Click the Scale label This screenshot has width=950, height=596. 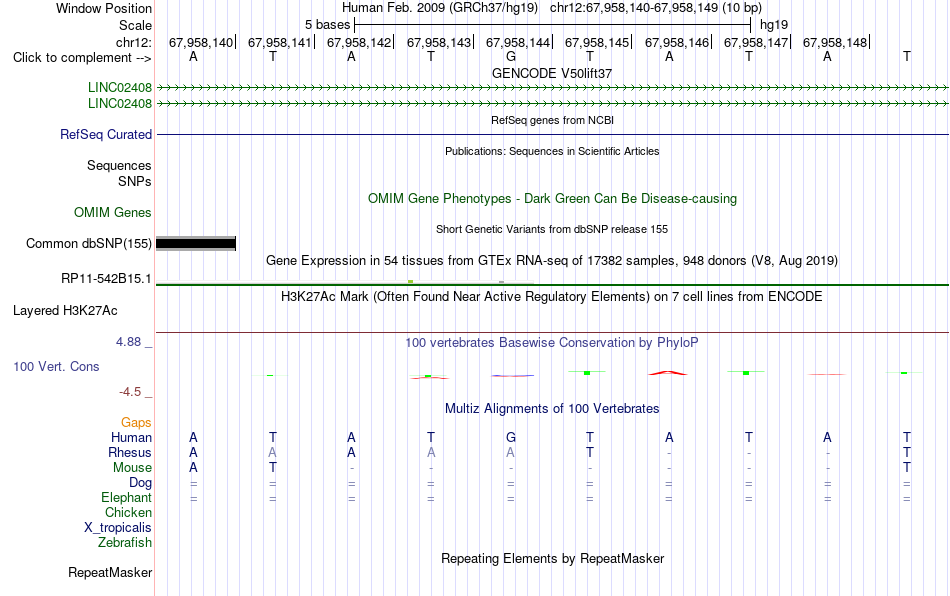pos(135,25)
